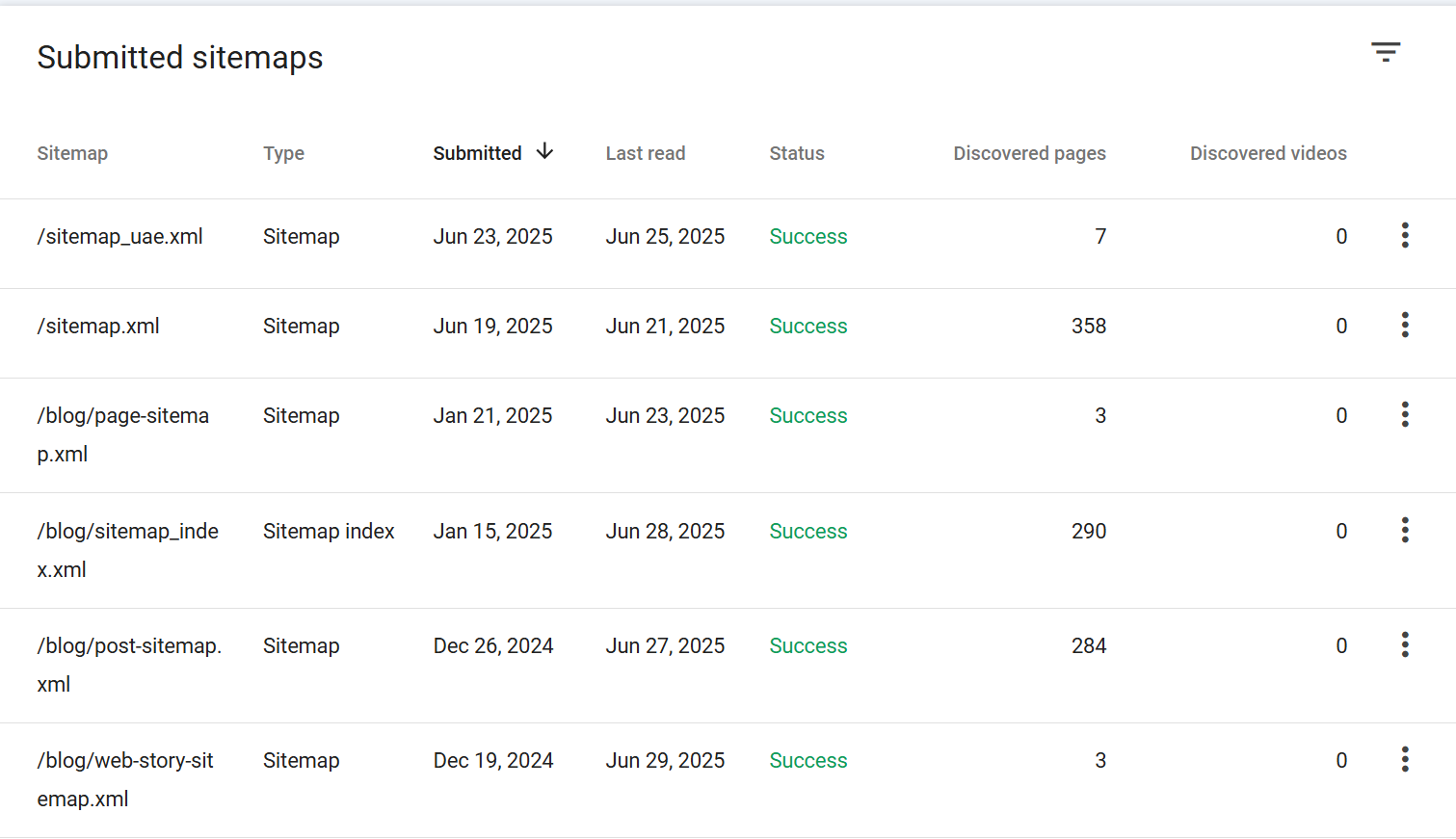Image resolution: width=1456 pixels, height=839 pixels.
Task: Sort table by Type column header
Action: pos(283,153)
